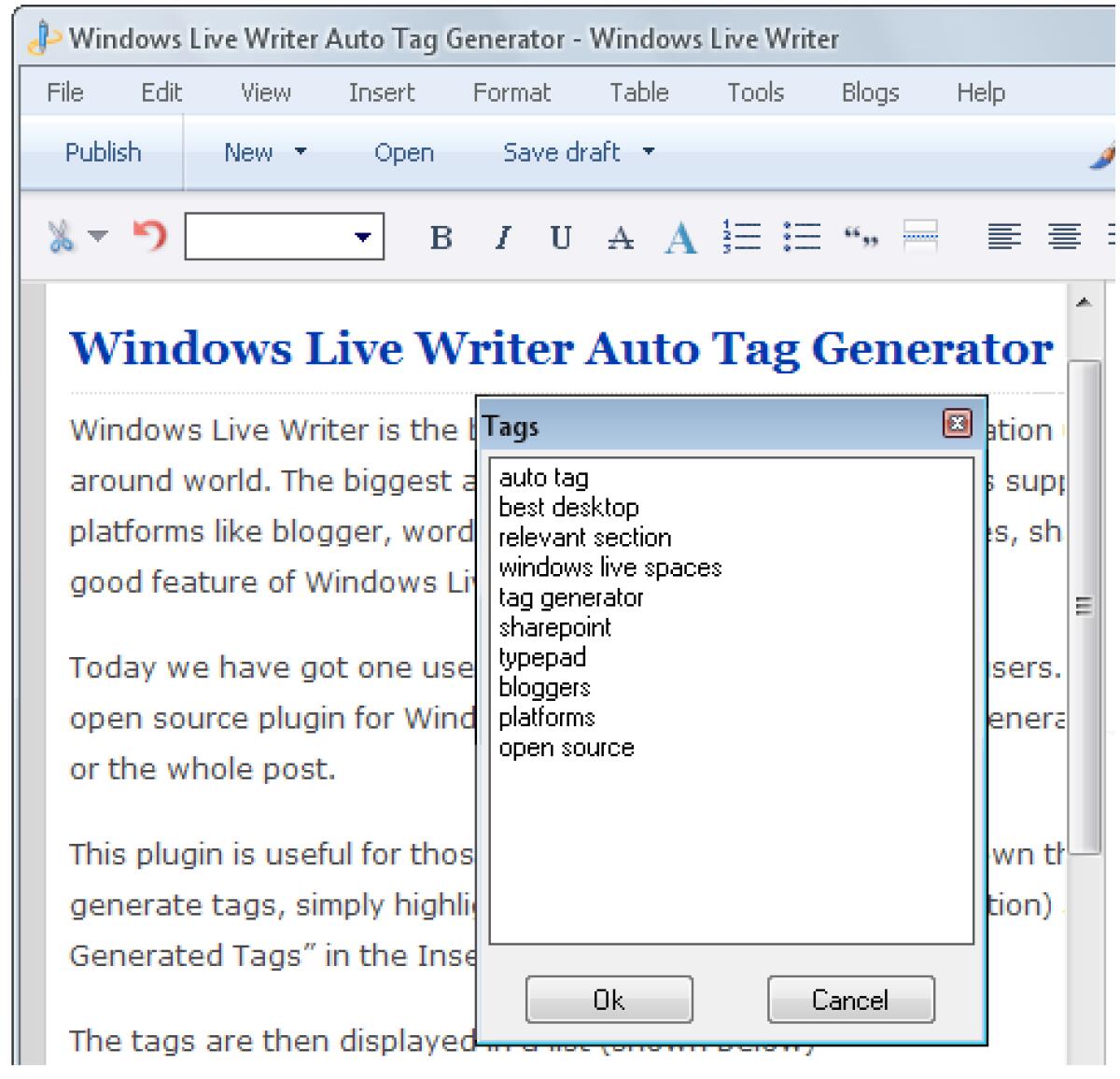Select the 'auto tag' entry
This screenshot has height=1079, width=1120.
point(544,478)
